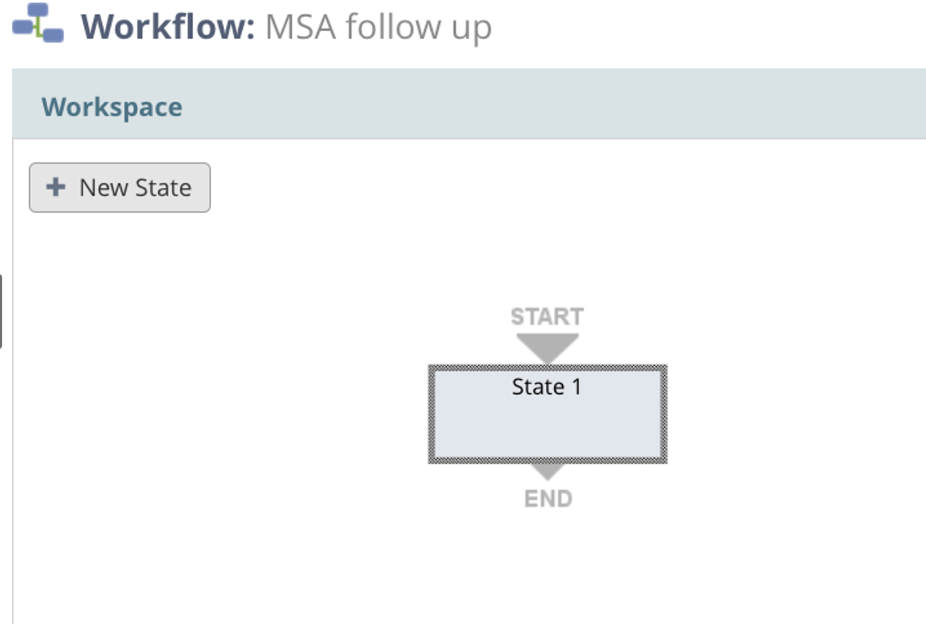Click the END label in the diagram
Image resolution: width=926 pixels, height=624 pixels.
(x=546, y=497)
